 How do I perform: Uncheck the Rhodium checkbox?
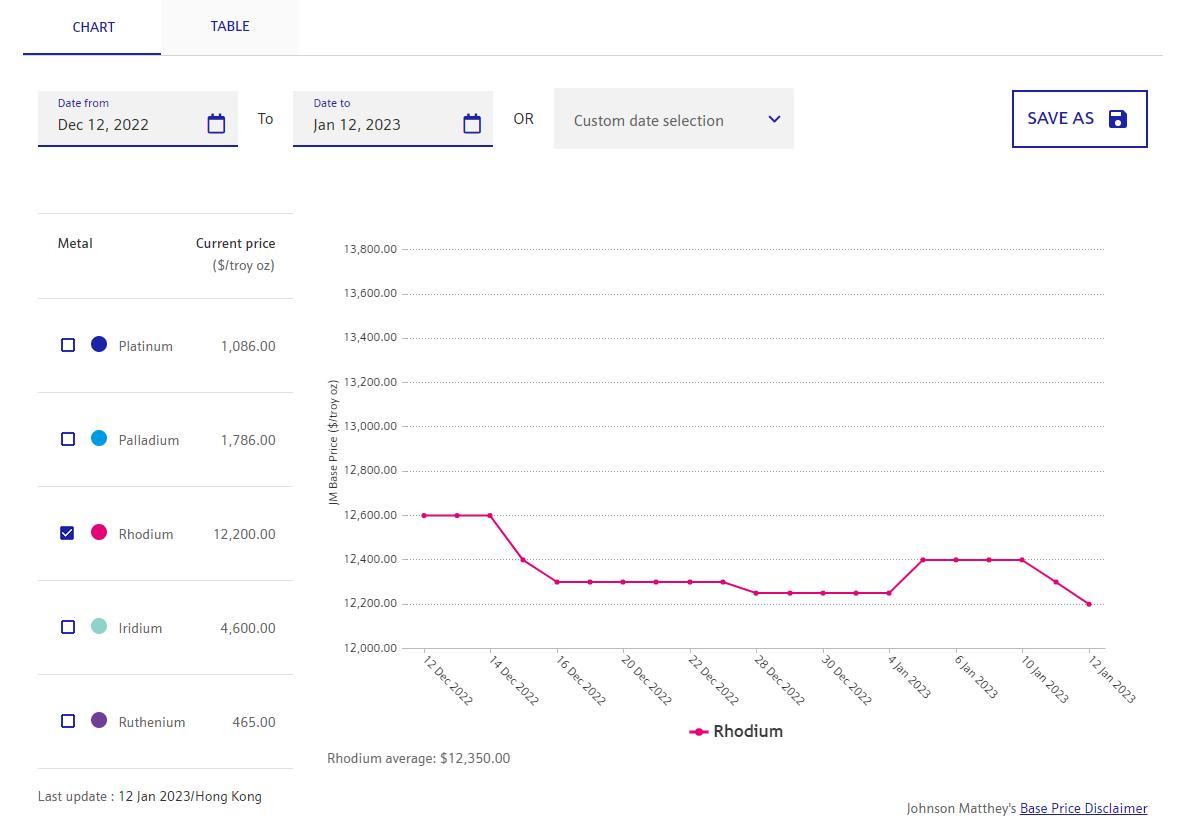pos(68,533)
